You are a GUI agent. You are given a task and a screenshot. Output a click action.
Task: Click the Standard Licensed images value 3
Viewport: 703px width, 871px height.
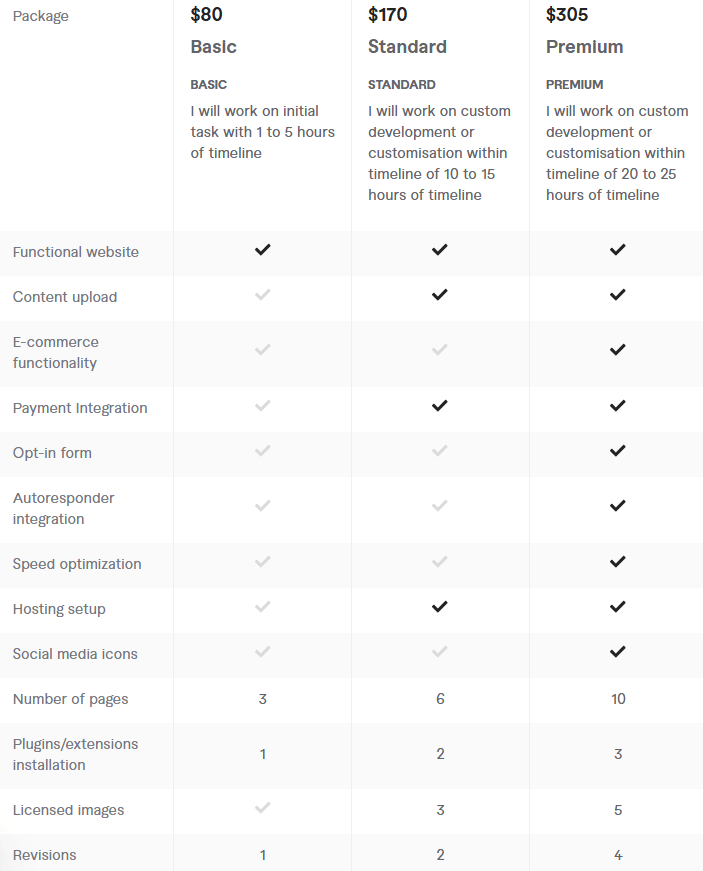tap(440, 810)
